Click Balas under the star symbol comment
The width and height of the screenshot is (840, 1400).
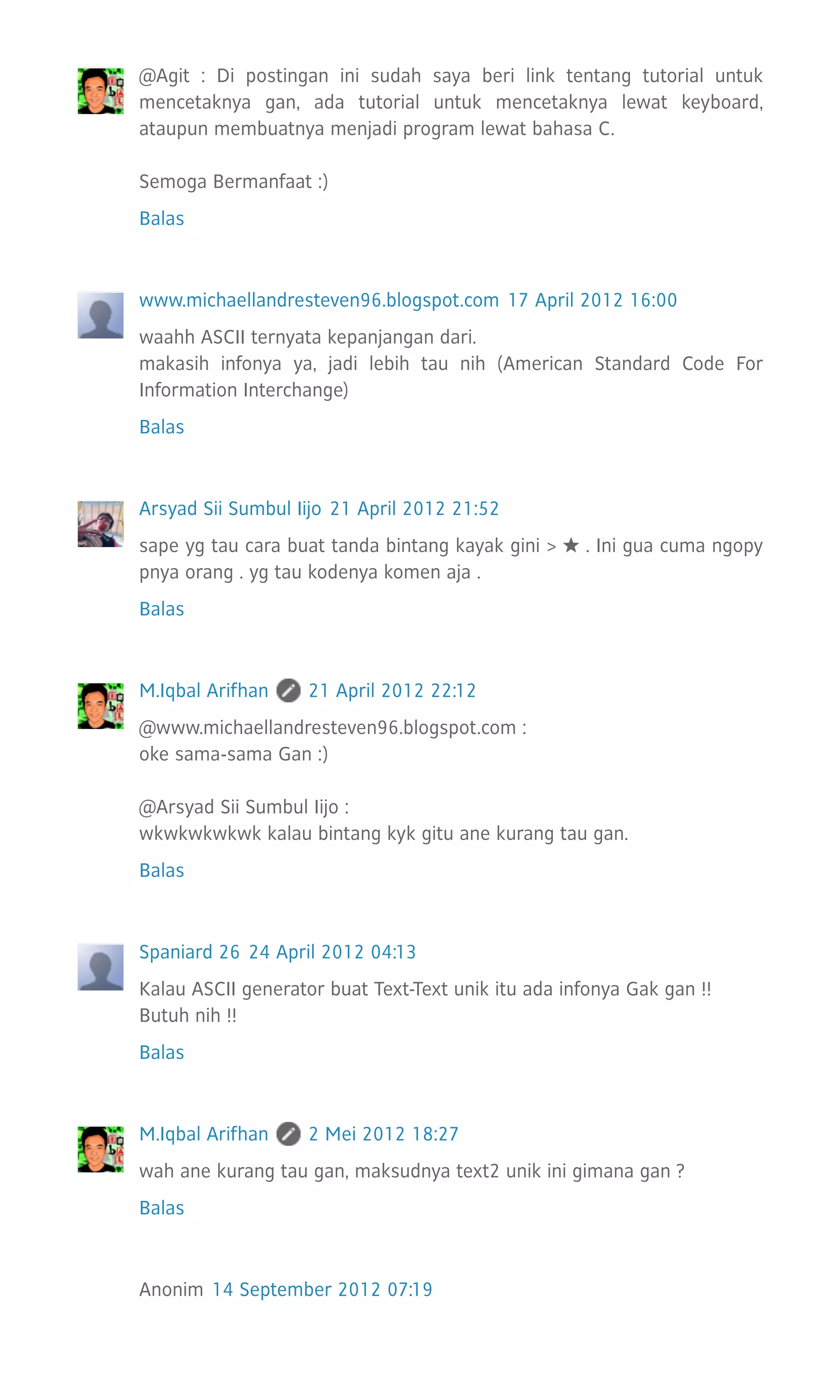162,609
